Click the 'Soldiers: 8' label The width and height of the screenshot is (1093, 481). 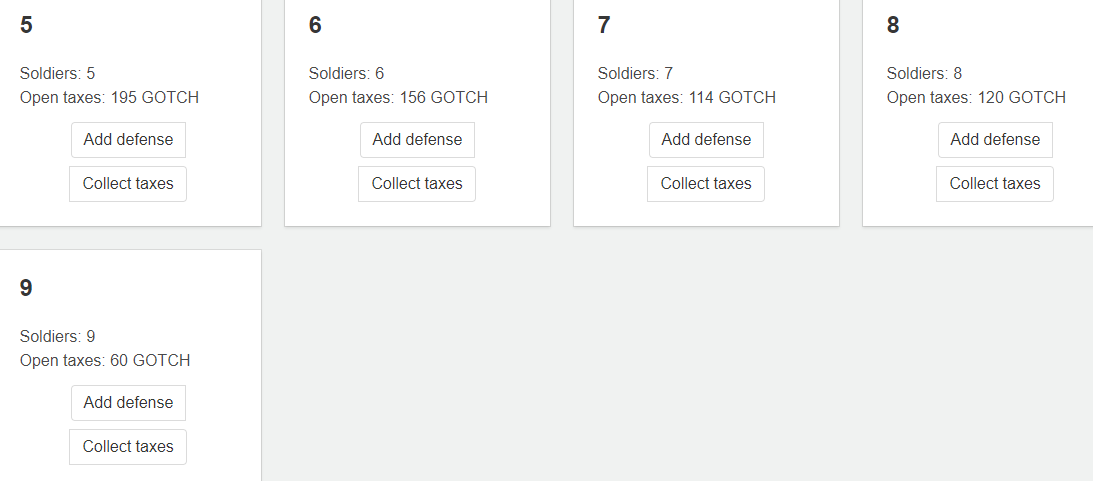[924, 73]
